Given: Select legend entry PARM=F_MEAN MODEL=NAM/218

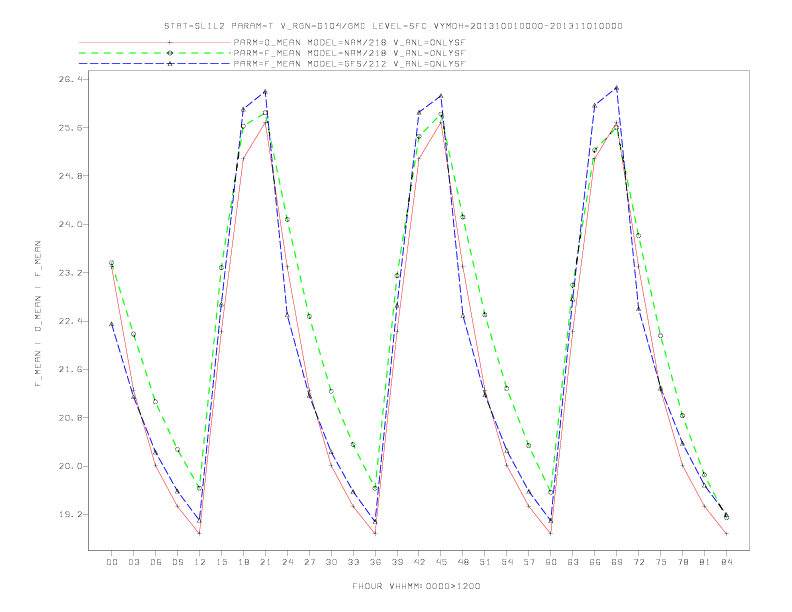Looking at the screenshot, I should coord(350,53).
